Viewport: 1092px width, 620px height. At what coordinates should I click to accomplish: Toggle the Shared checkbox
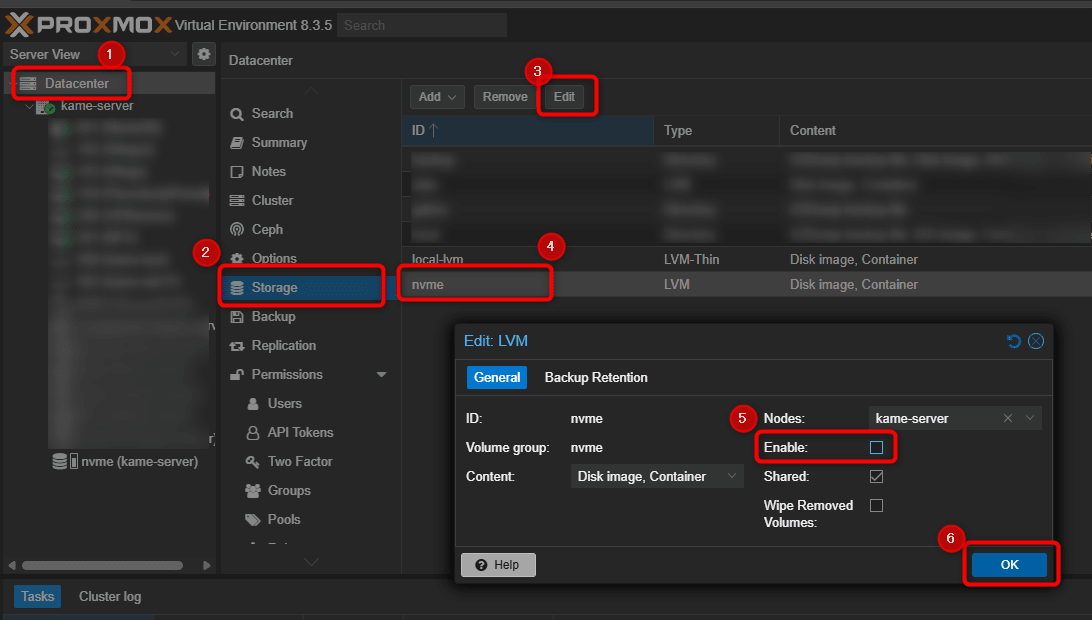[x=876, y=476]
